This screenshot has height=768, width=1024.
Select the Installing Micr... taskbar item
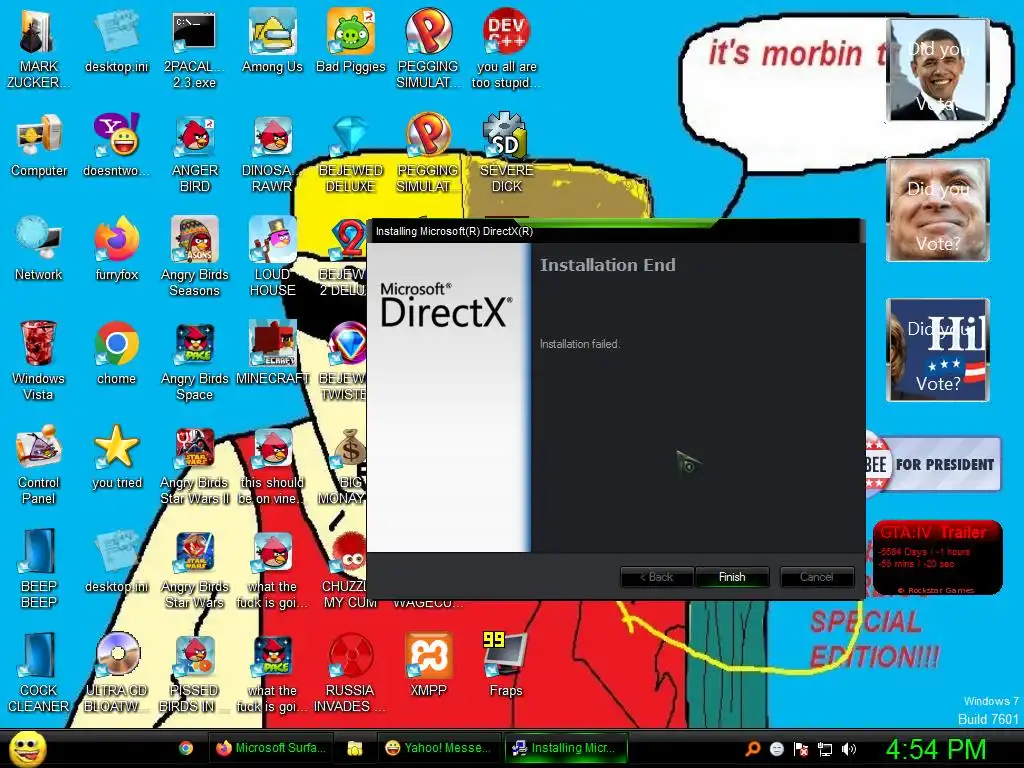click(x=566, y=748)
